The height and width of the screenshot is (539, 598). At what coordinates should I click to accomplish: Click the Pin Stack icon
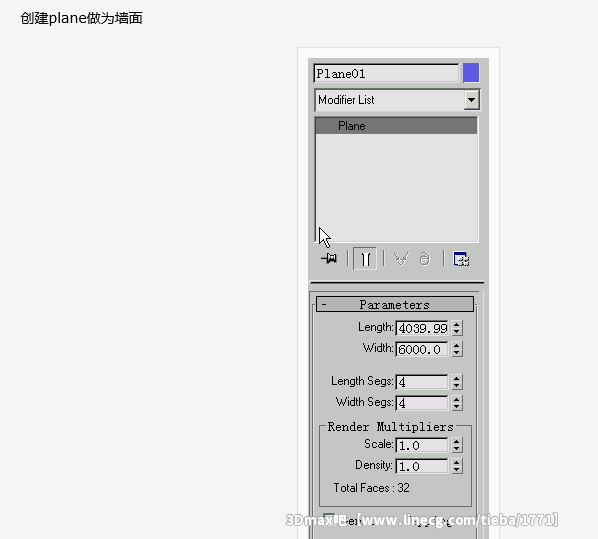[329, 259]
